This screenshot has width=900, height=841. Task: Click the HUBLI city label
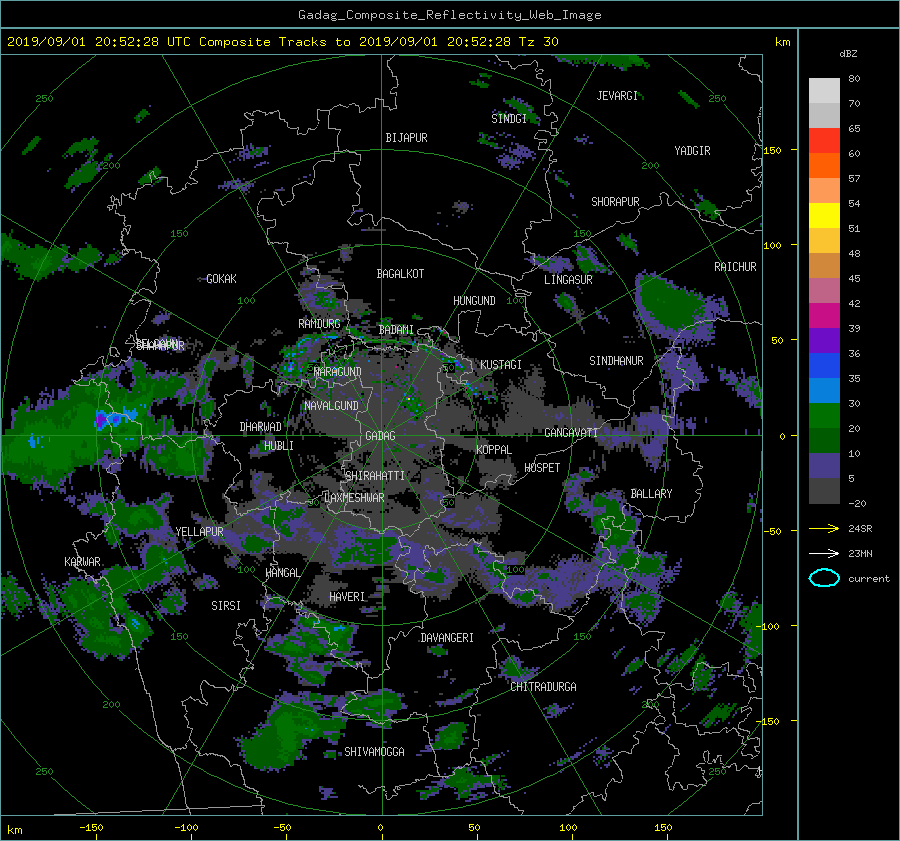pos(279,446)
